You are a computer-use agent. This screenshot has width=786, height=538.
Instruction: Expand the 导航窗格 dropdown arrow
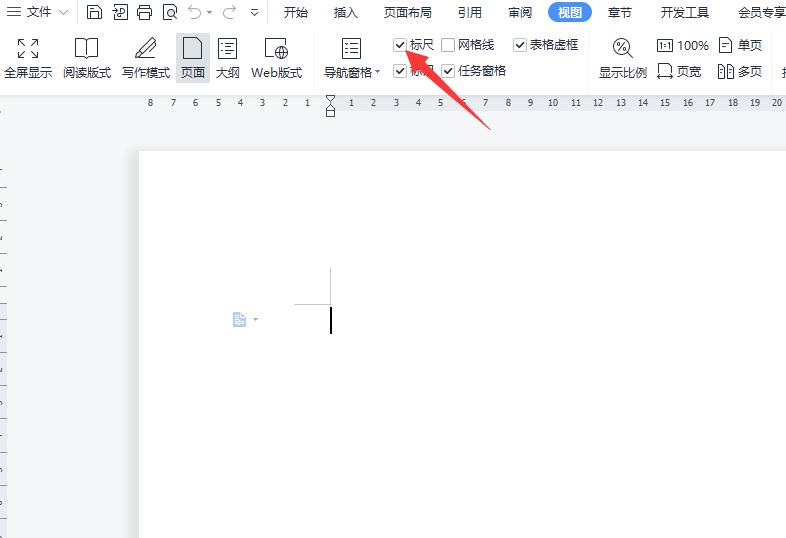[377, 73]
